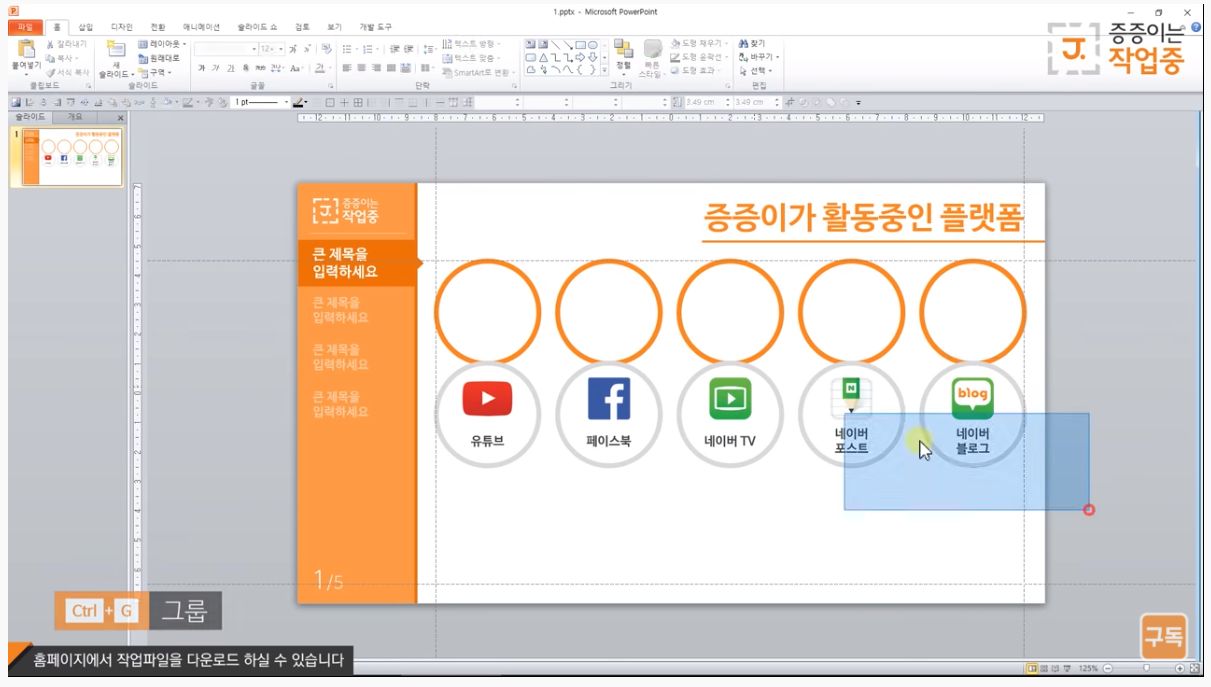Click Quick Styles (빠른 스타일) button
The height and width of the screenshot is (687, 1211).
652,58
